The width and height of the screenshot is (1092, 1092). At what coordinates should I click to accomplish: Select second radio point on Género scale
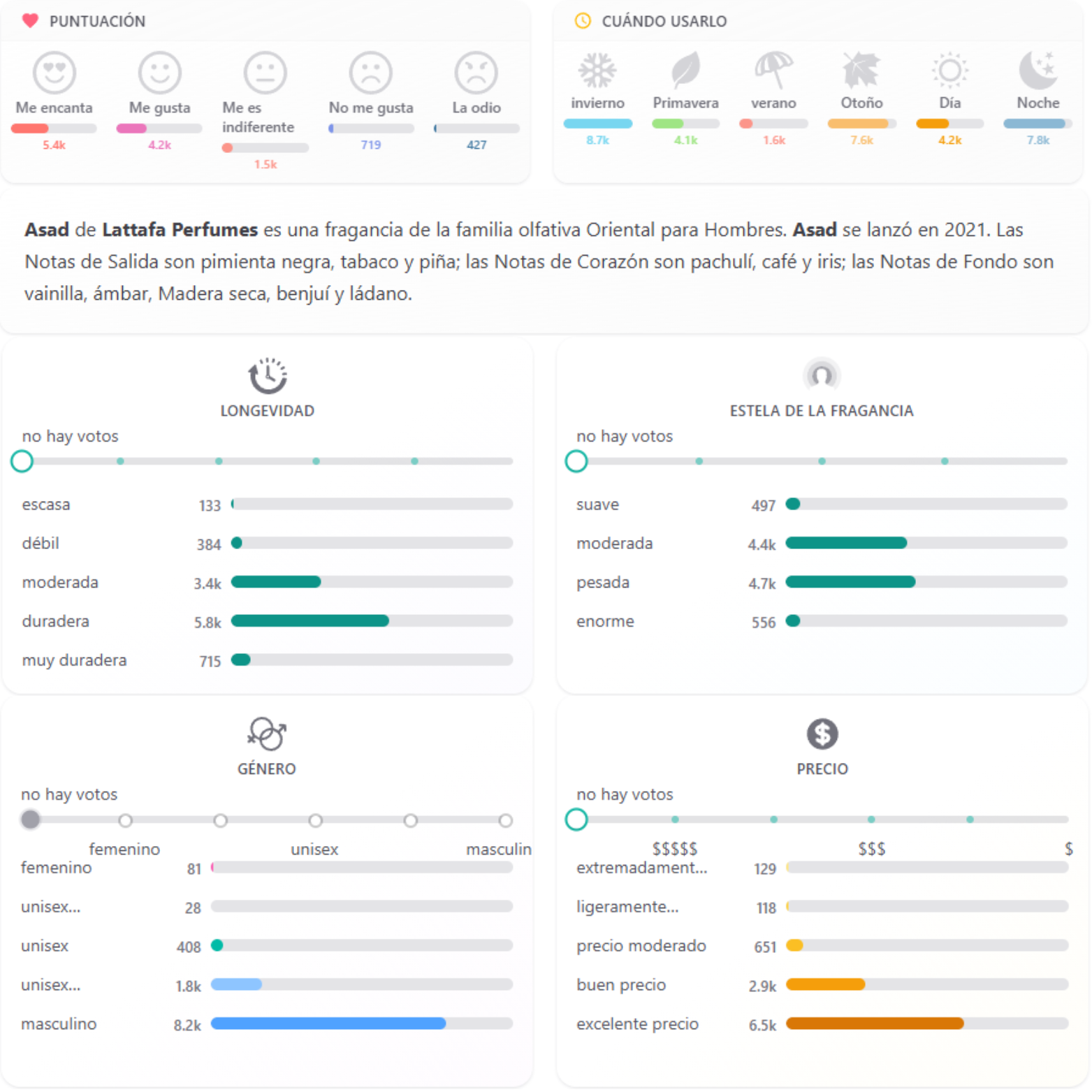pyautogui.click(x=125, y=820)
